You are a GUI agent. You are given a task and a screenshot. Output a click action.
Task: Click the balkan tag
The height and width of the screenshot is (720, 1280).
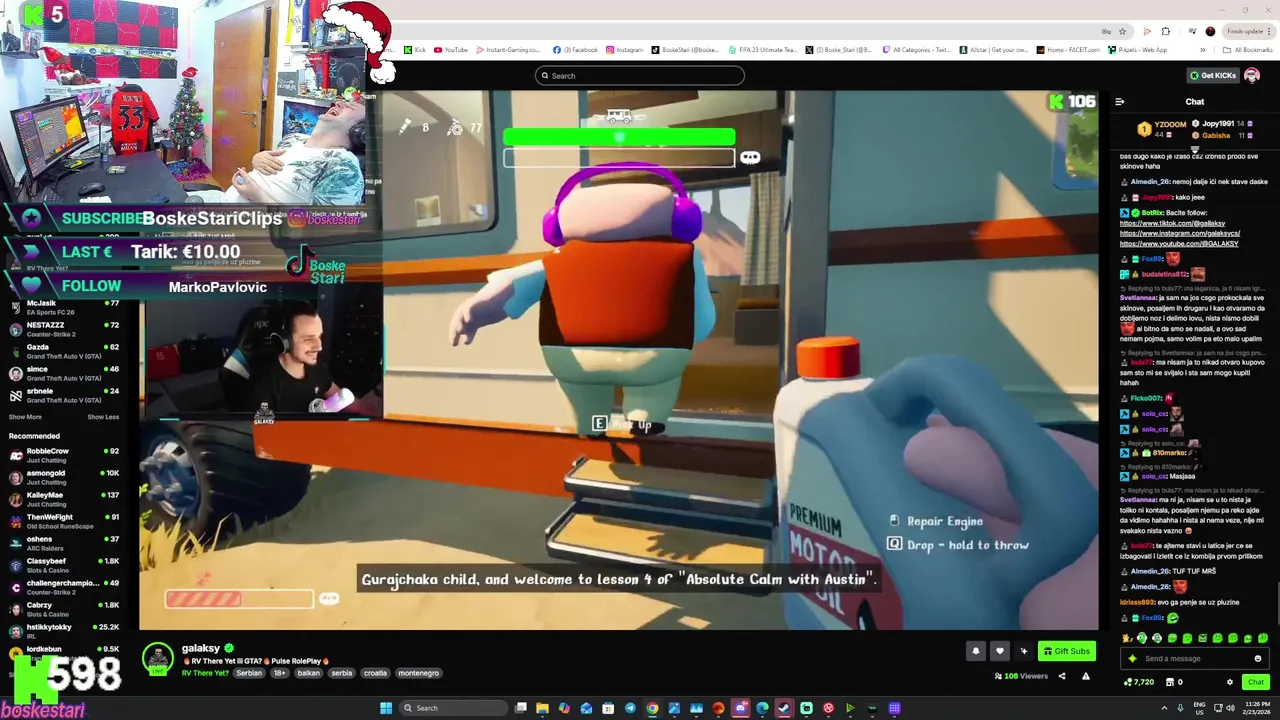click(309, 673)
